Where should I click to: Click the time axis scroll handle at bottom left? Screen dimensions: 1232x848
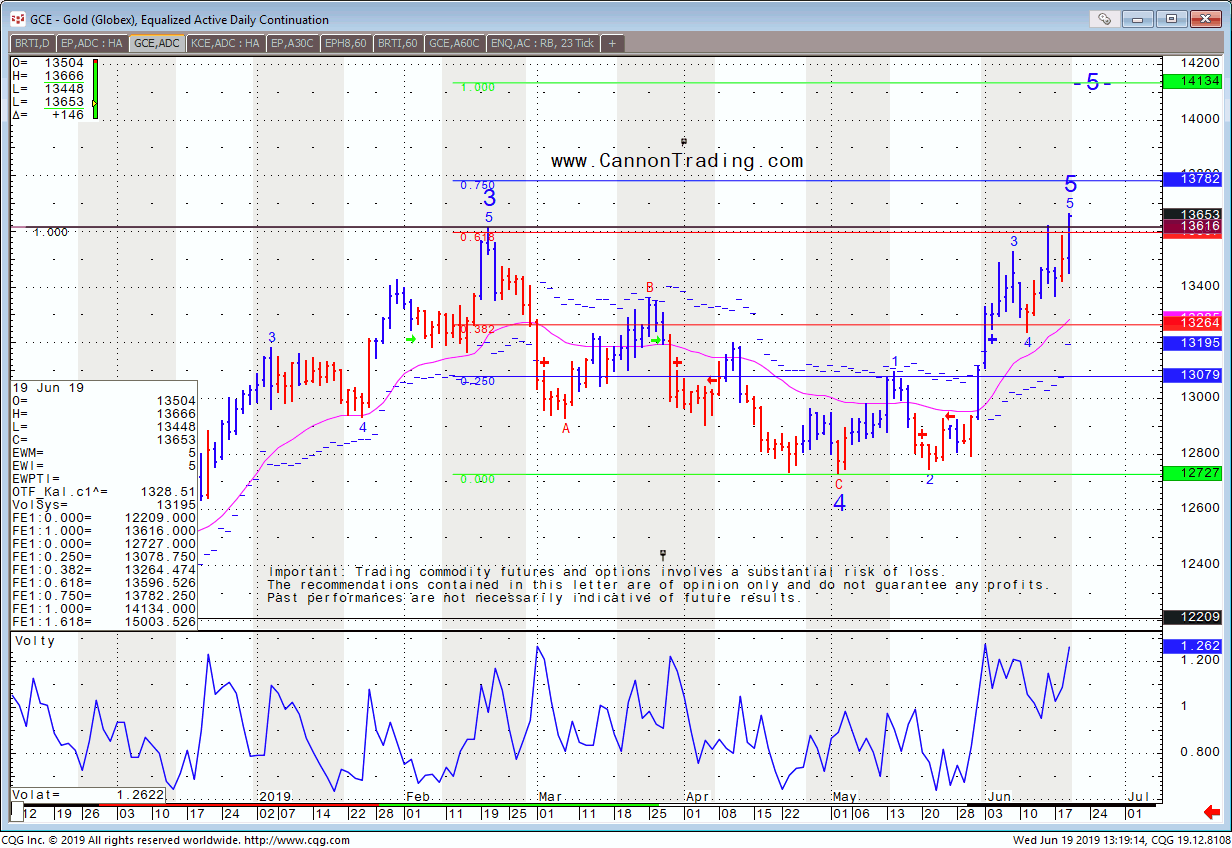click(17, 811)
